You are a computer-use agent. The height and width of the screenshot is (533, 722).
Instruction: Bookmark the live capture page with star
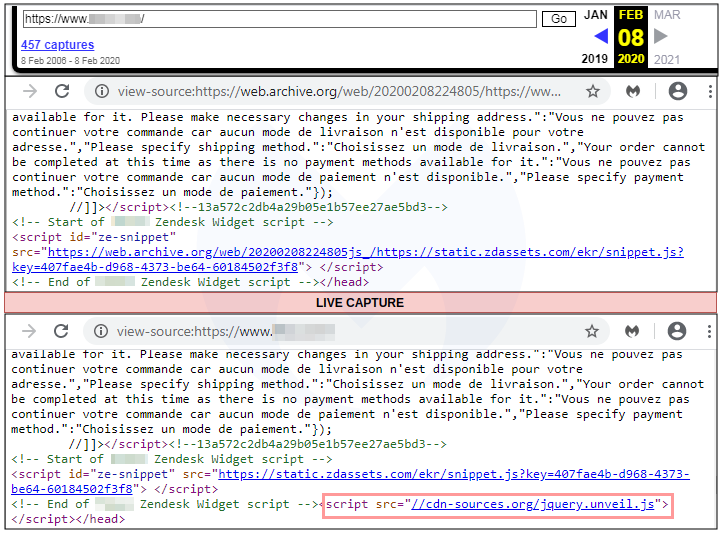593,331
